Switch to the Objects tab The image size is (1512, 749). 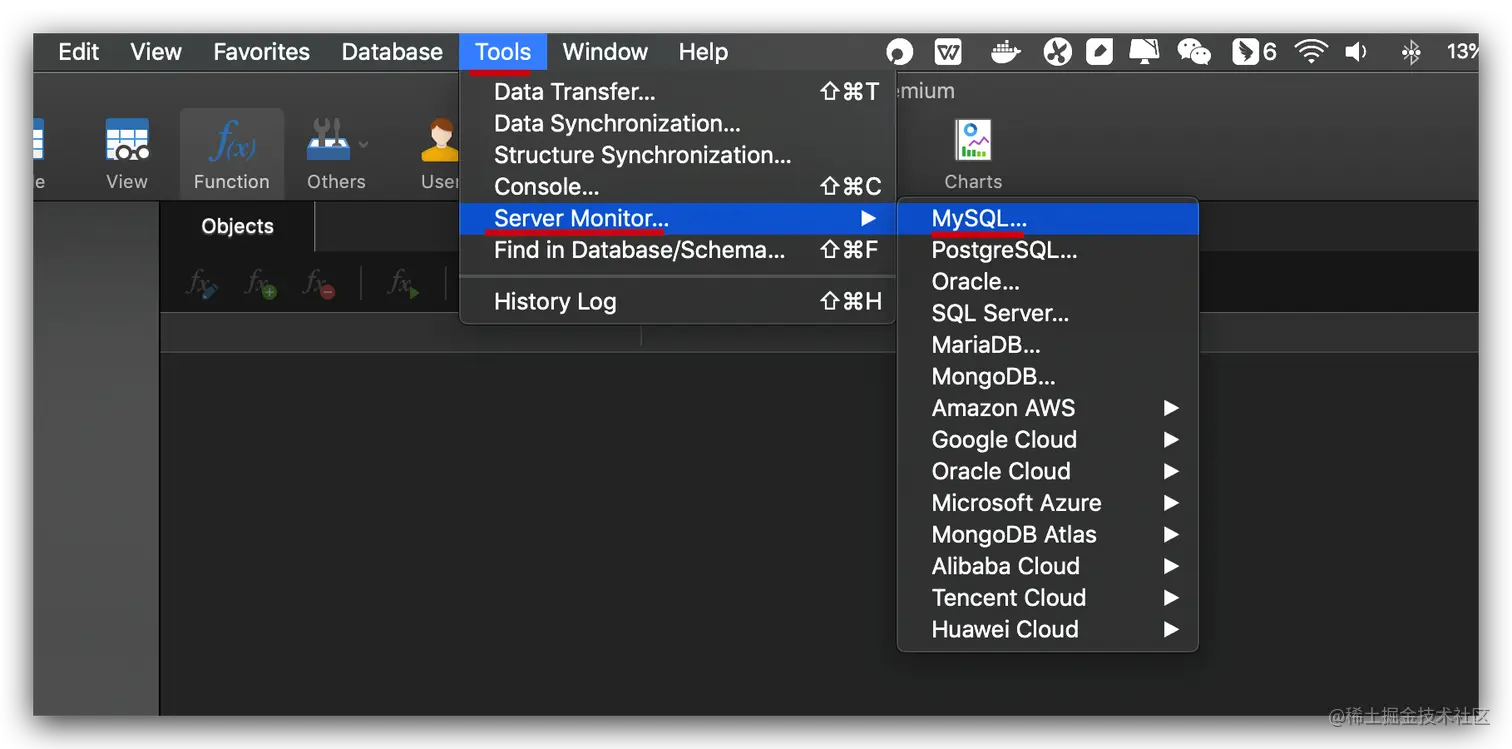pyautogui.click(x=238, y=227)
